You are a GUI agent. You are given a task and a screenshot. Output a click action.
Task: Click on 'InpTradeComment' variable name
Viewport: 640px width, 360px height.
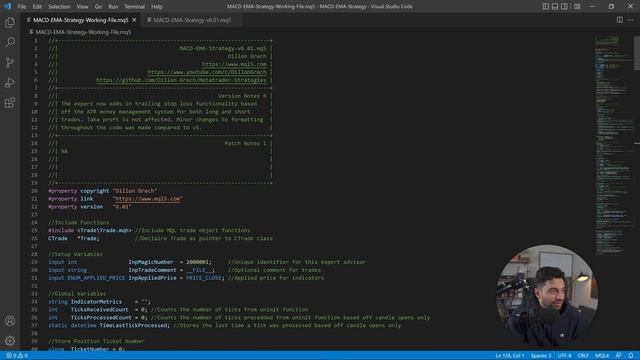click(153, 270)
